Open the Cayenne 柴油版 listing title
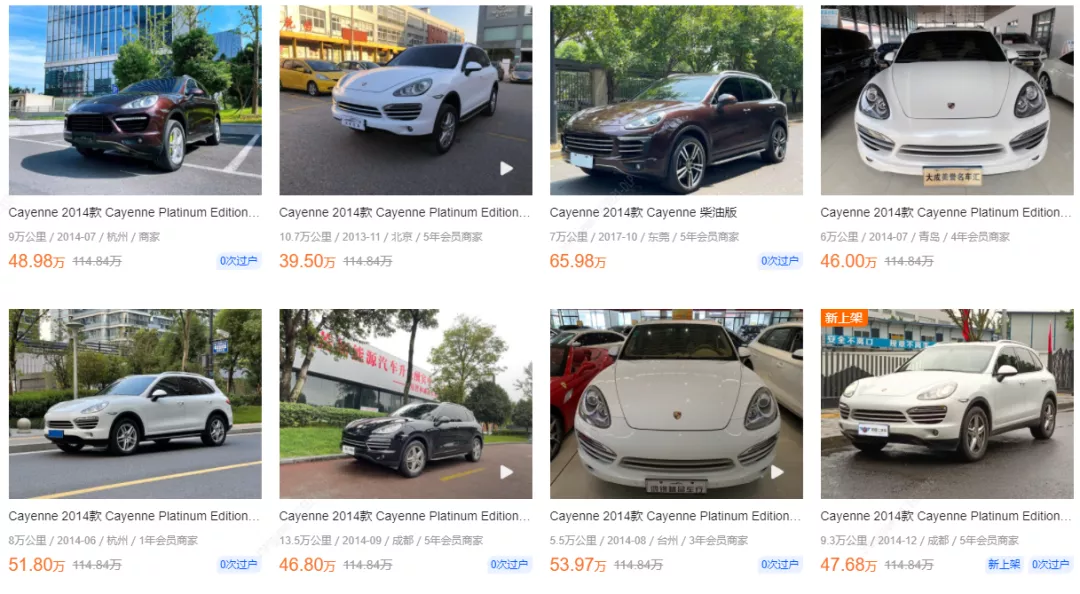This screenshot has width=1080, height=594. [643, 212]
